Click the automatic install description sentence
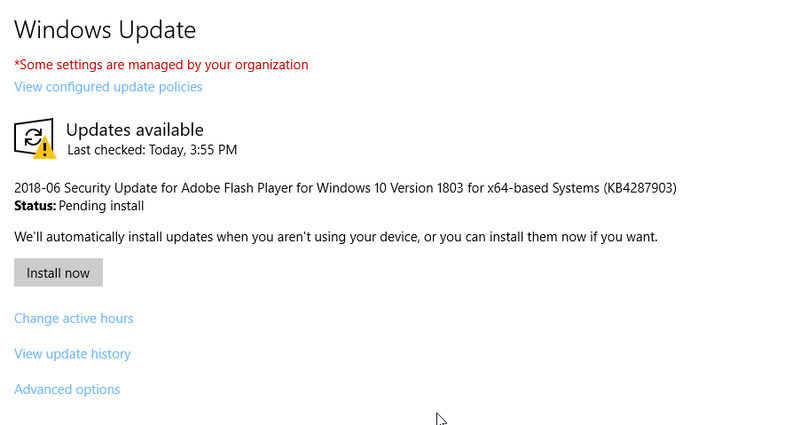This screenshot has height=425, width=800. click(336, 237)
